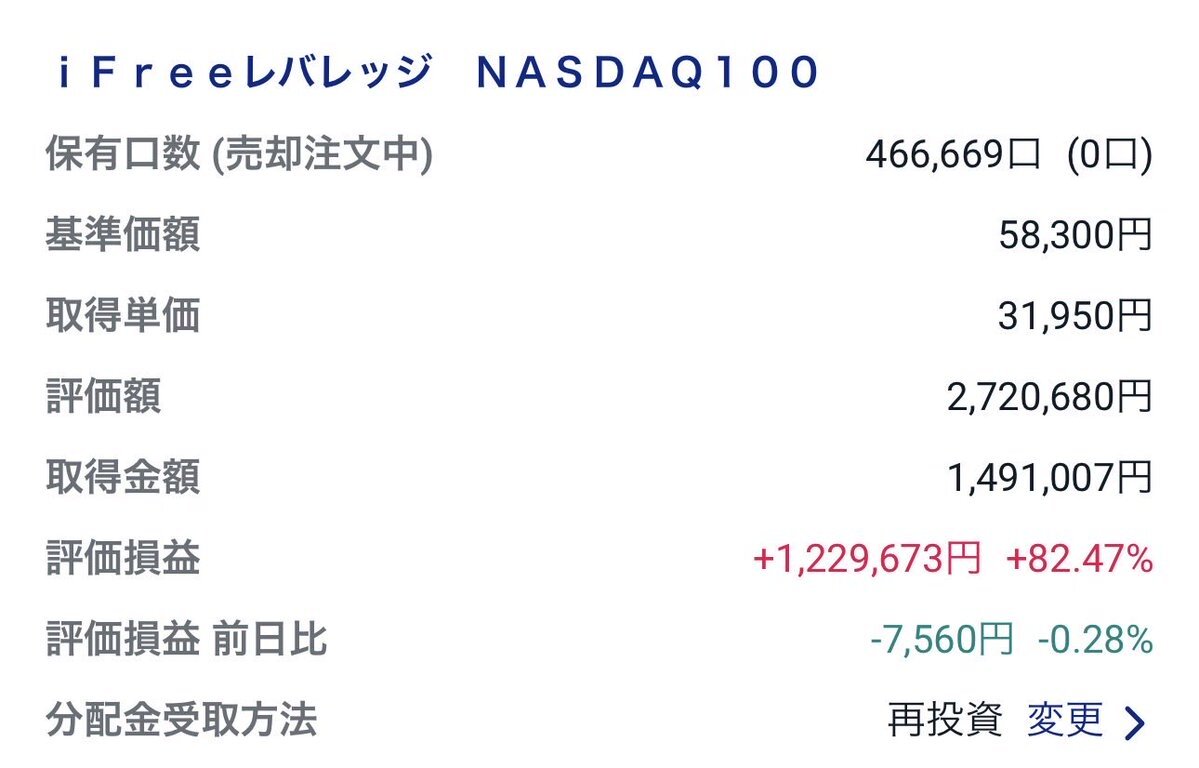Select the +82.47% gain percentage
Image resolution: width=1199 pixels, height=768 pixels.
coord(1080,558)
